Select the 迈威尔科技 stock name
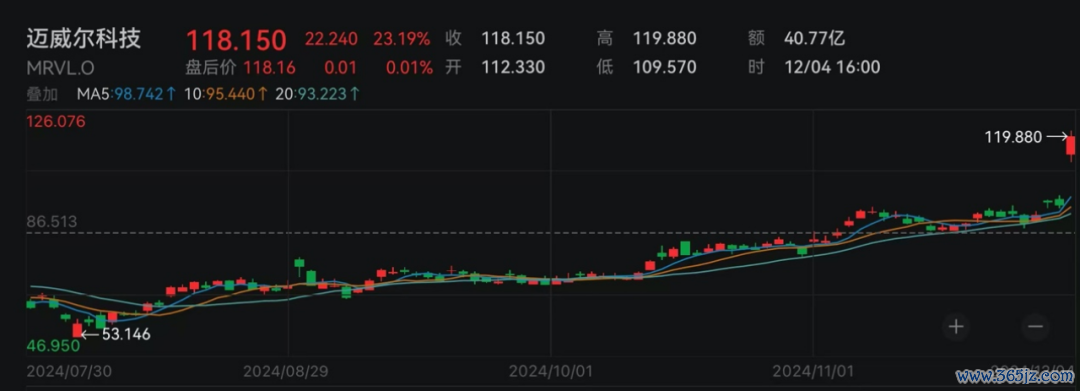 click(x=84, y=39)
